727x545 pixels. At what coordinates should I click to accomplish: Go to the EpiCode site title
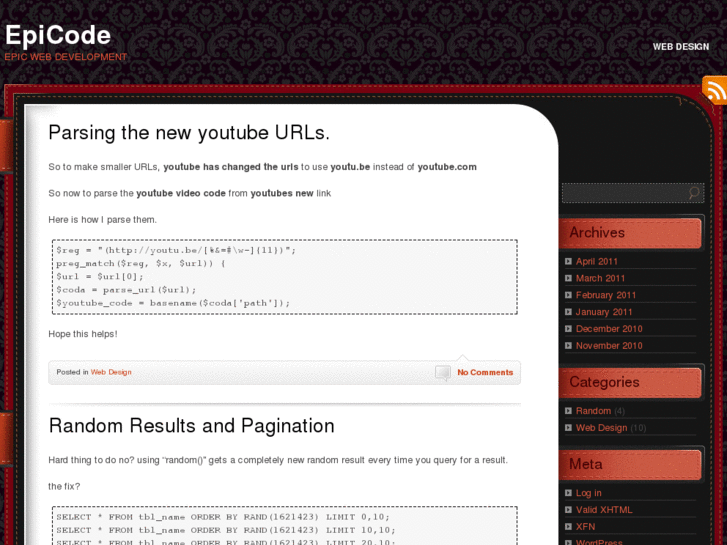[x=58, y=36]
